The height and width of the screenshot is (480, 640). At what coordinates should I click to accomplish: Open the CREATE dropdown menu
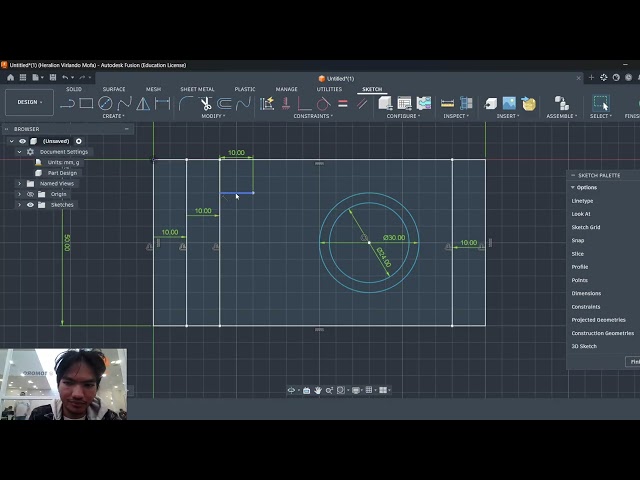click(x=113, y=116)
